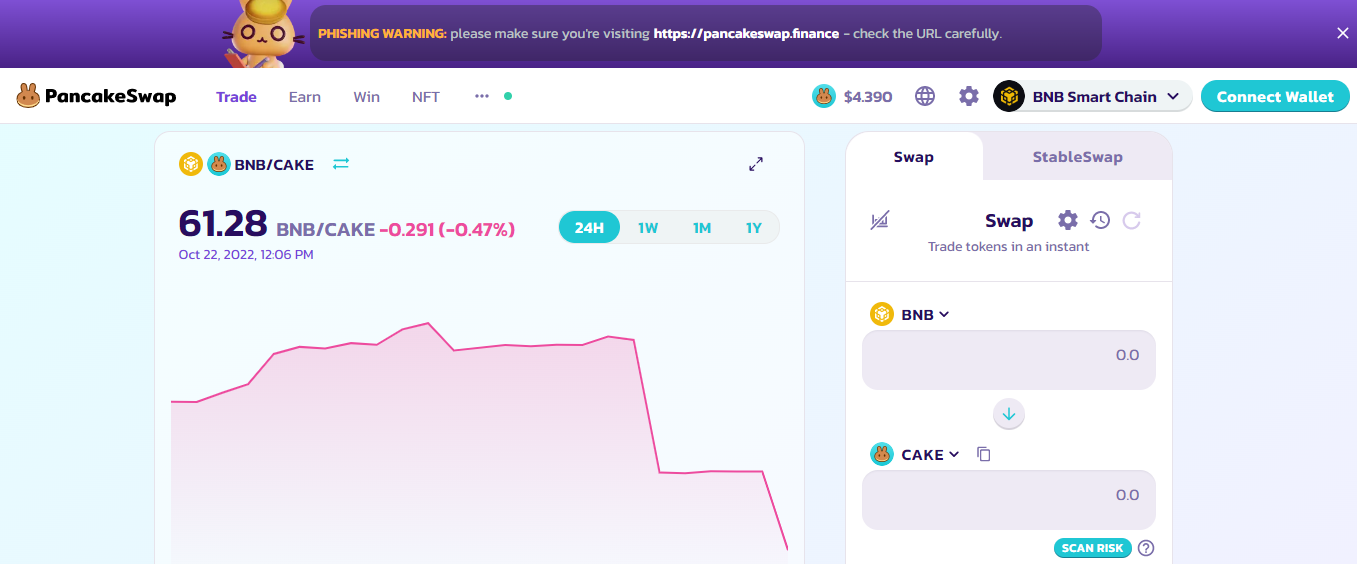This screenshot has height=564, width=1357.
Task: Hide the price chart icon
Action: (x=880, y=221)
